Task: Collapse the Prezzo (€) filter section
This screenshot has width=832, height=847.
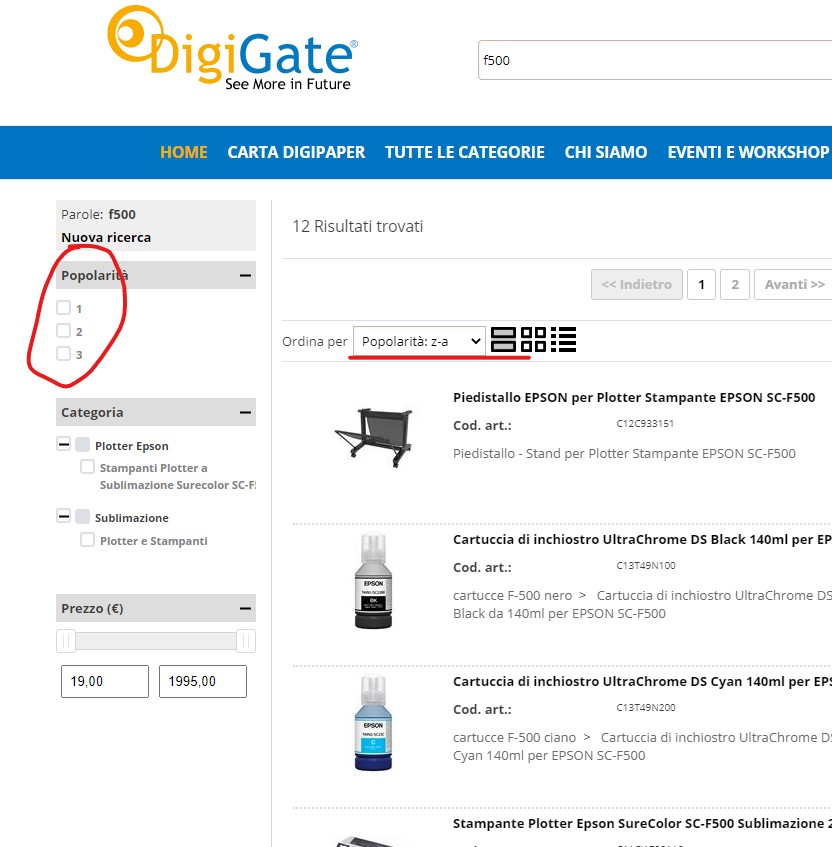Action: [x=245, y=609]
